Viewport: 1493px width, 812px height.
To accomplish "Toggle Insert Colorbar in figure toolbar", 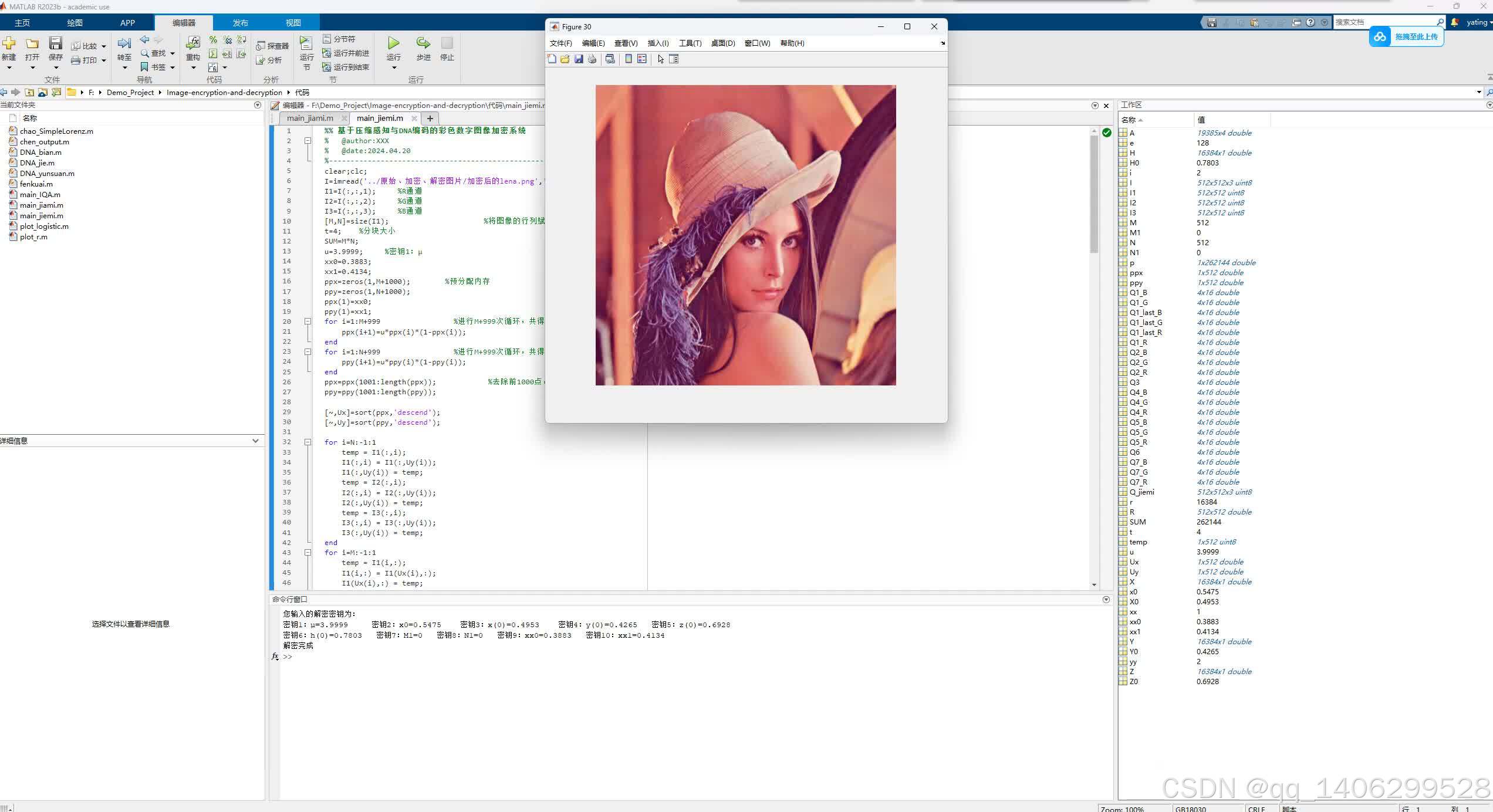I will (x=629, y=59).
